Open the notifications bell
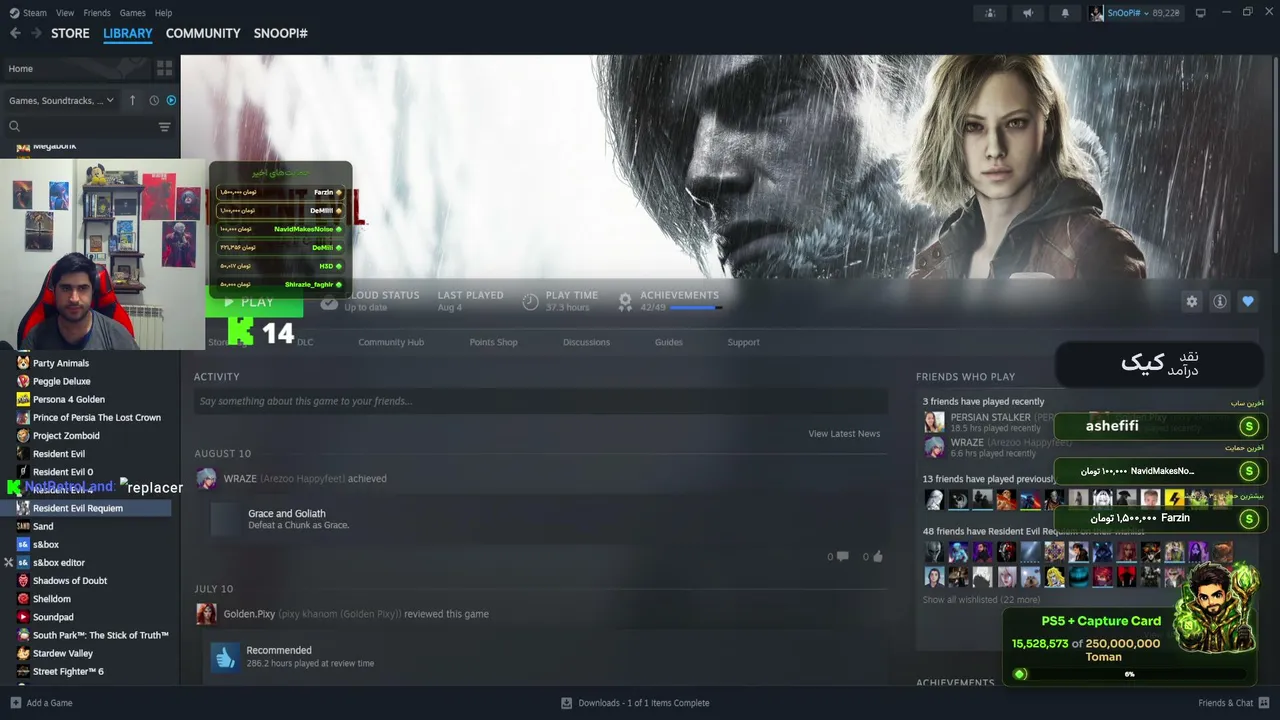This screenshot has height=720, width=1280. [1065, 13]
